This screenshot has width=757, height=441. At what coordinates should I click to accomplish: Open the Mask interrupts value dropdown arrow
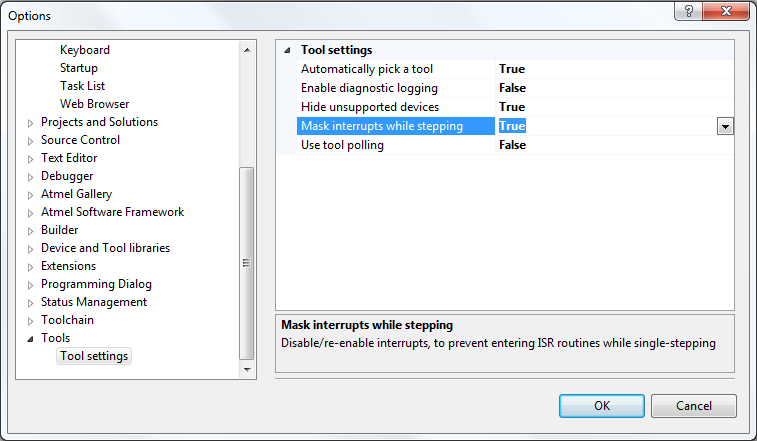coord(725,127)
